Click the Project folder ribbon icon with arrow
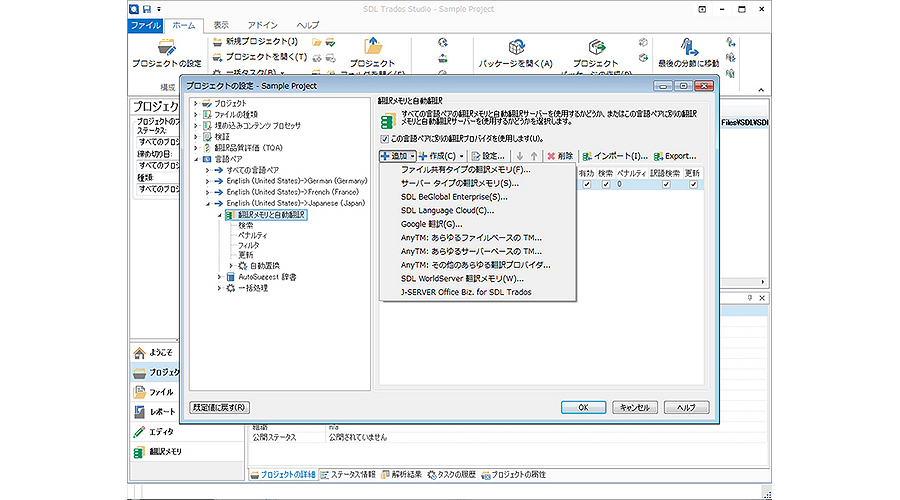Screen dimensions: 900x500 click(x=373, y=46)
